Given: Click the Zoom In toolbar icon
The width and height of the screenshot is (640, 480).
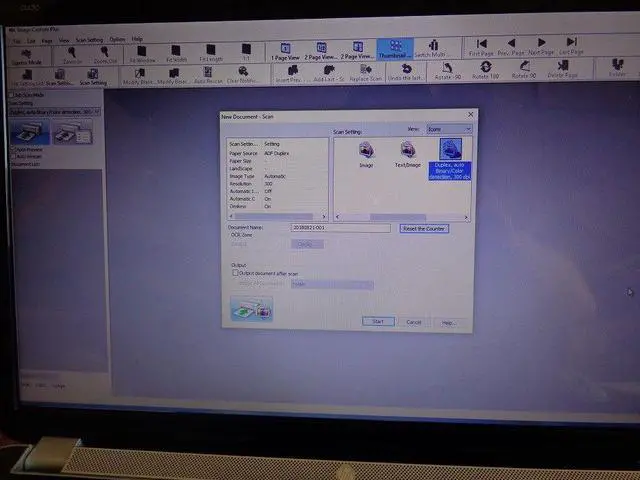Looking at the screenshot, I should [72, 55].
